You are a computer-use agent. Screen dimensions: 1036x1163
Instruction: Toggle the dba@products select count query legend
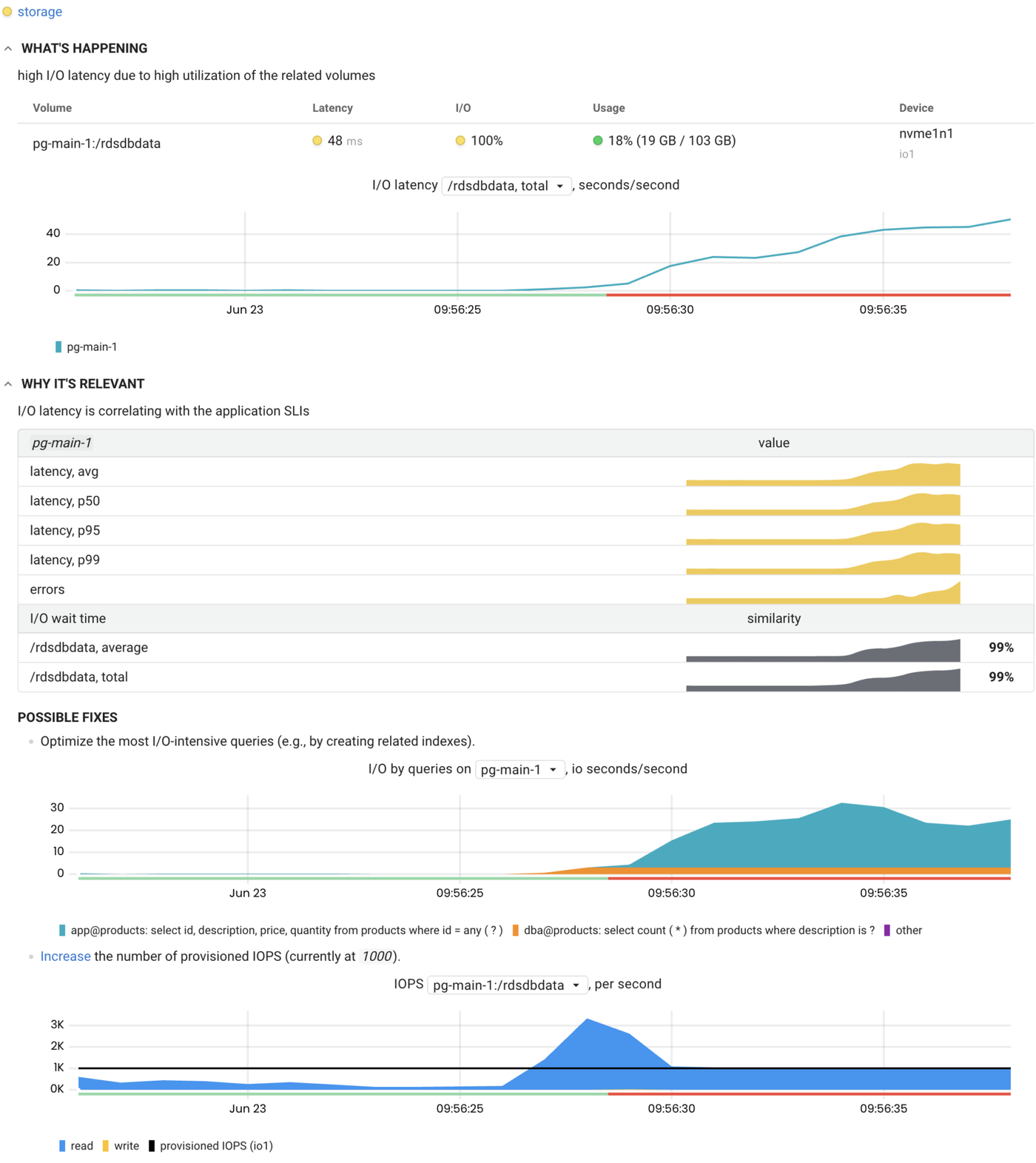click(693, 931)
